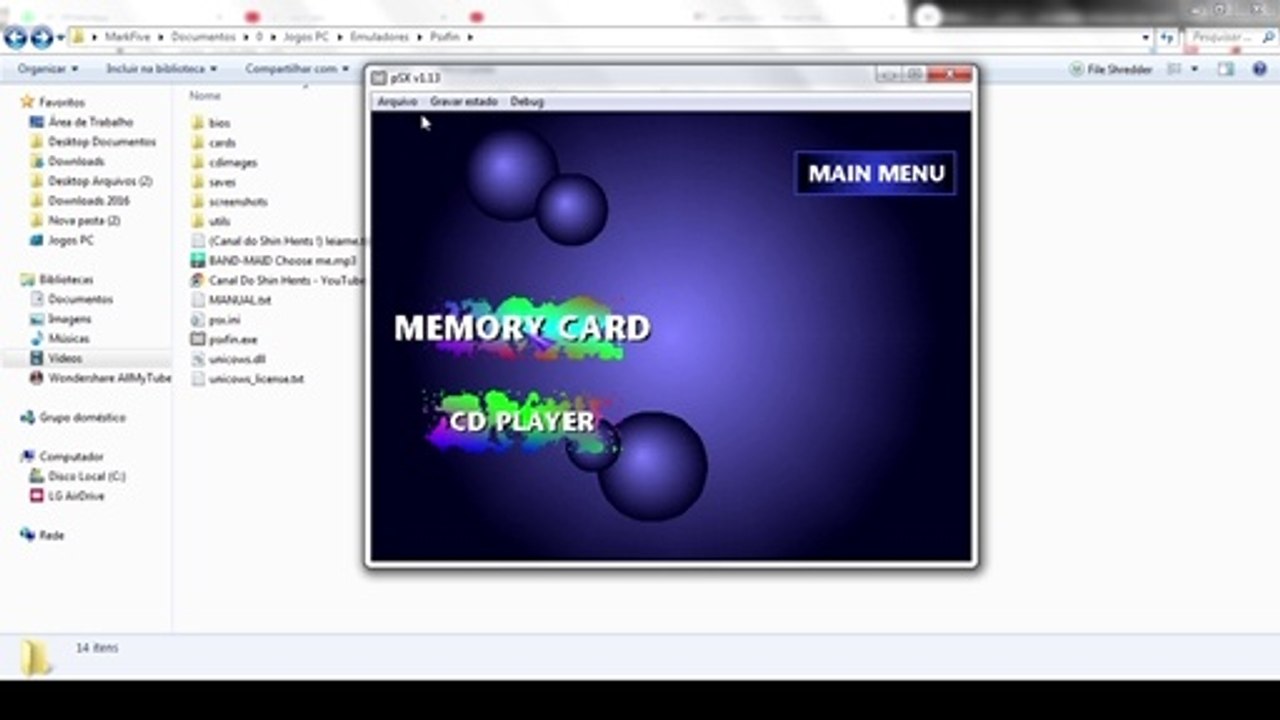Open the Debug menu in pSX
The image size is (1280, 720).
[x=527, y=102]
